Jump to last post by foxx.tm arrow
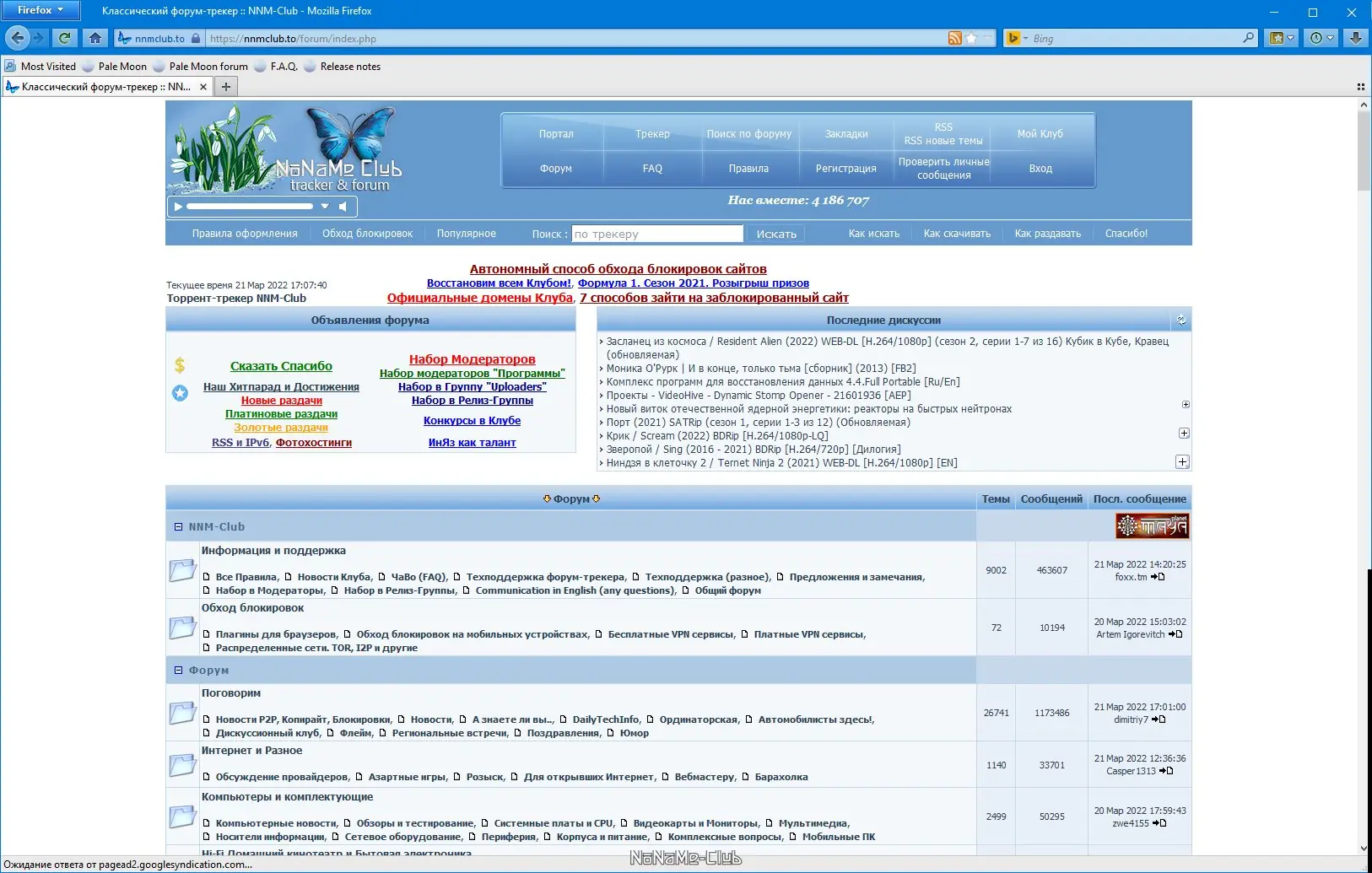1372x873 pixels. click(1158, 577)
